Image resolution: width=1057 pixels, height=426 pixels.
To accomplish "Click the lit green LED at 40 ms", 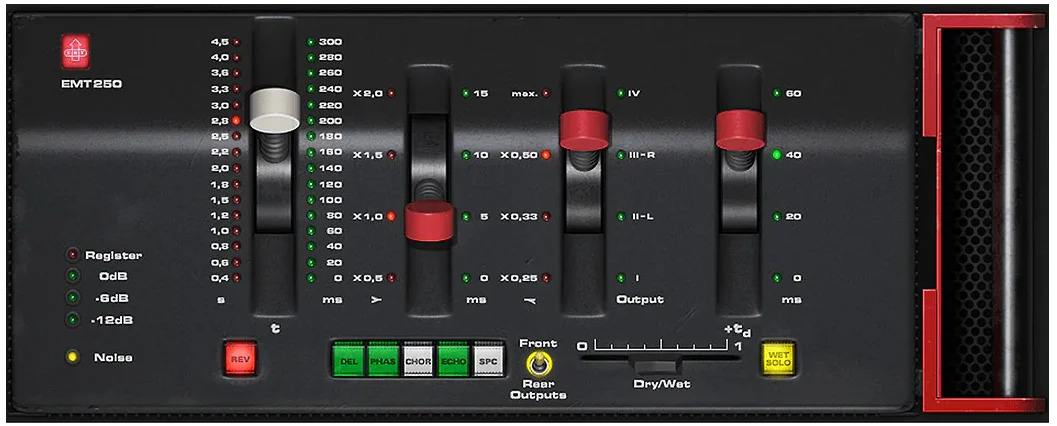I will coord(777,155).
